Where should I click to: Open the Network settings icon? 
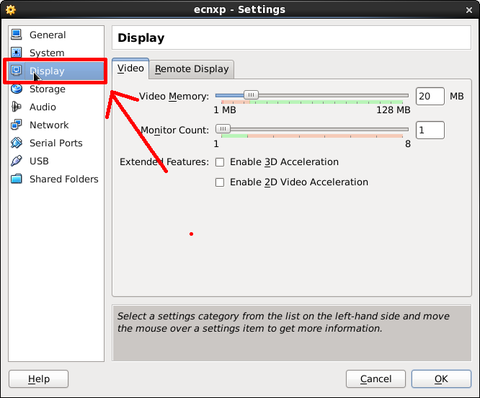point(16,125)
